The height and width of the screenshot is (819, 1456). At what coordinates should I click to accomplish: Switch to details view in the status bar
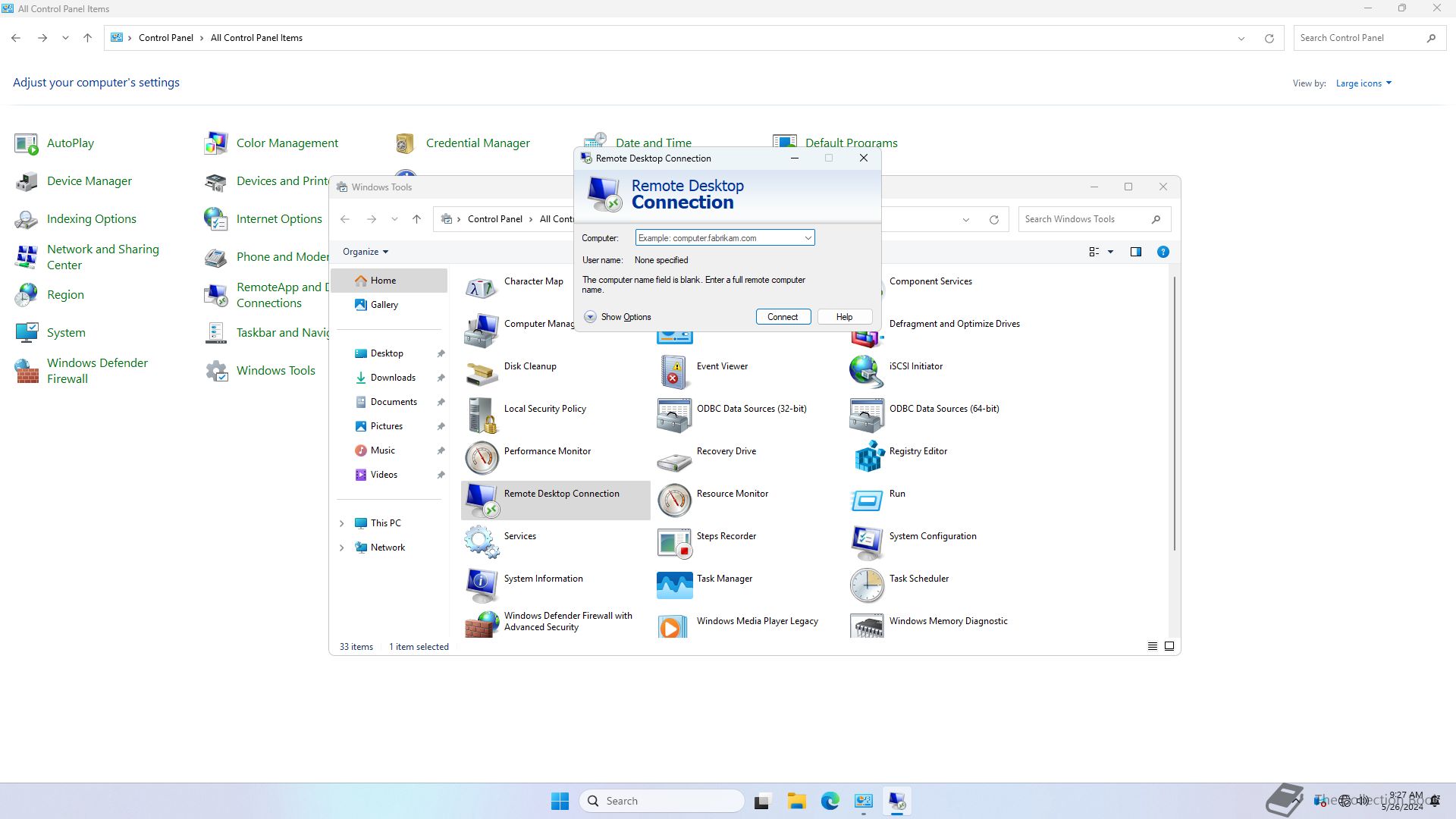(1152, 646)
